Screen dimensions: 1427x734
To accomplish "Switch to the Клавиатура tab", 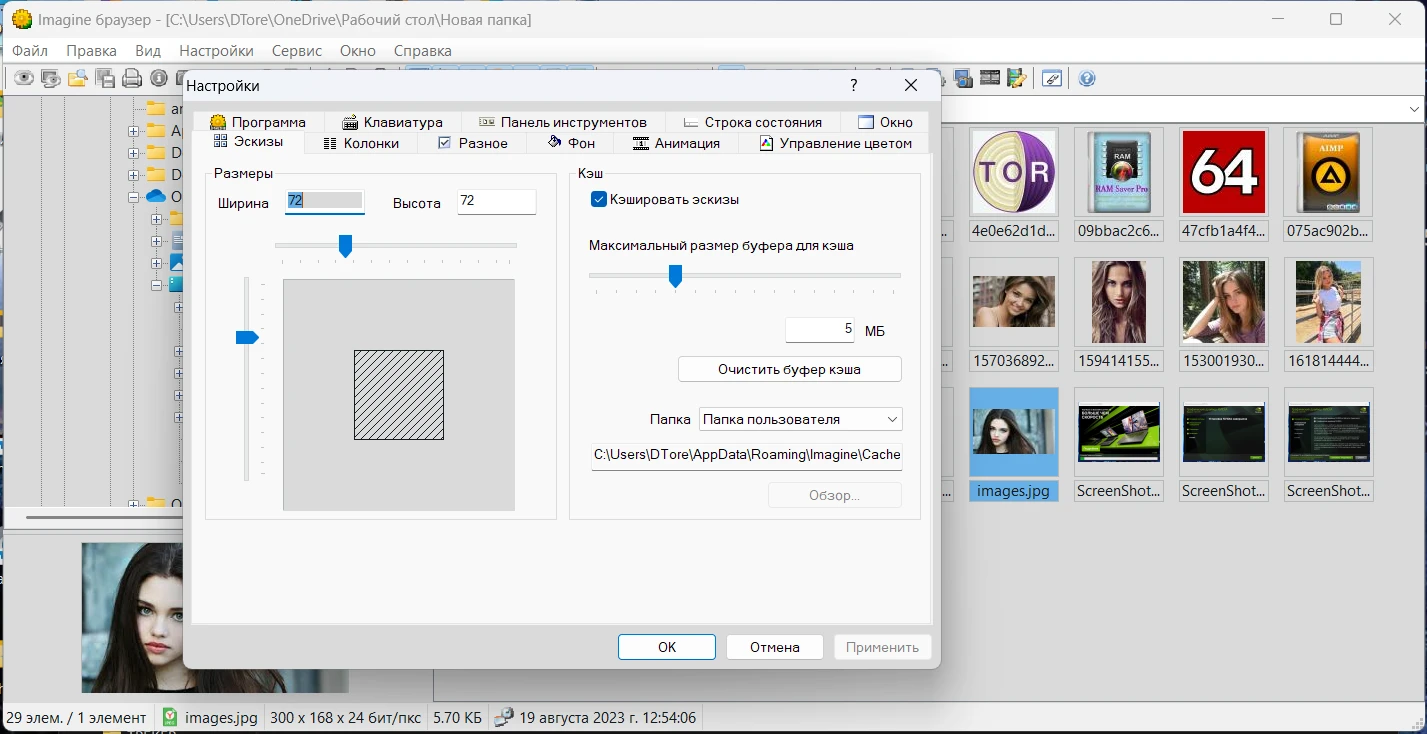I will coord(392,122).
